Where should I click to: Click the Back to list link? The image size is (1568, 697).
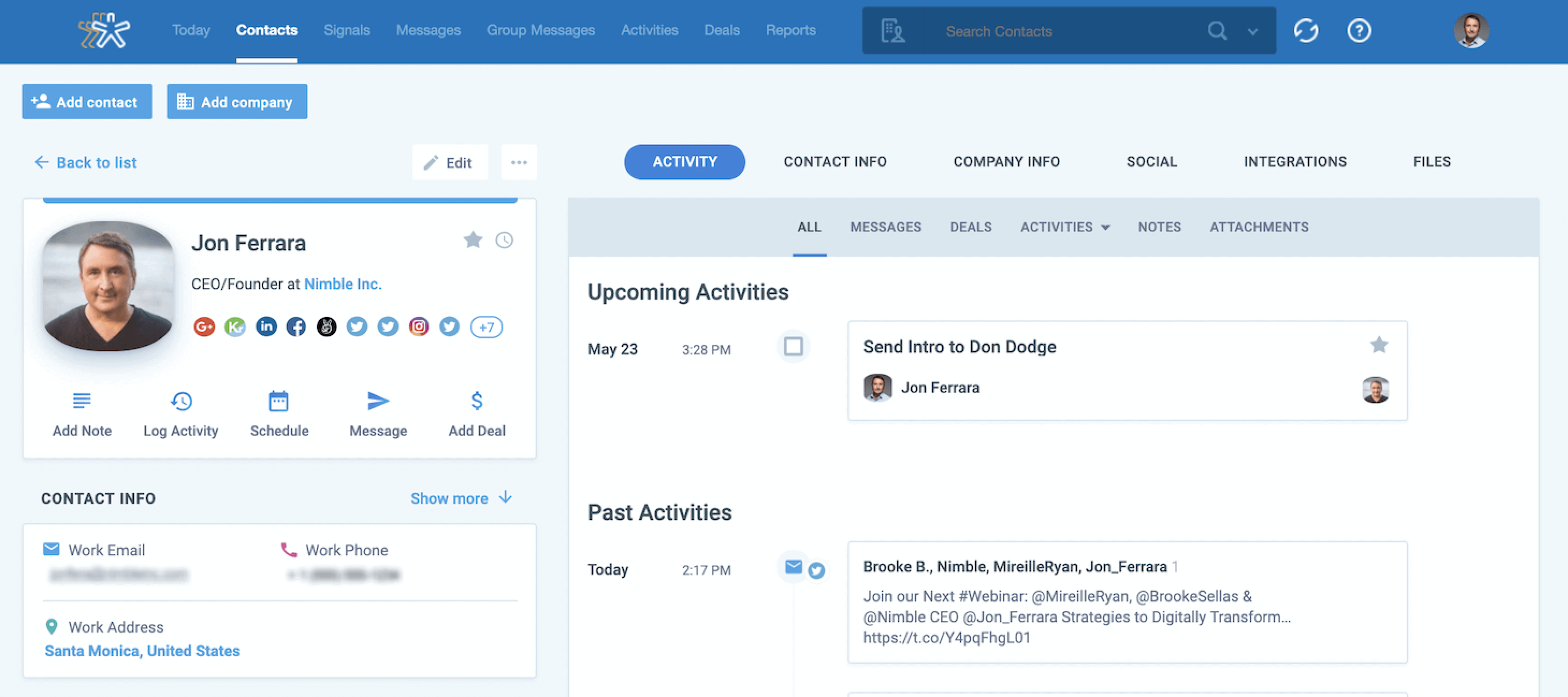(x=96, y=163)
